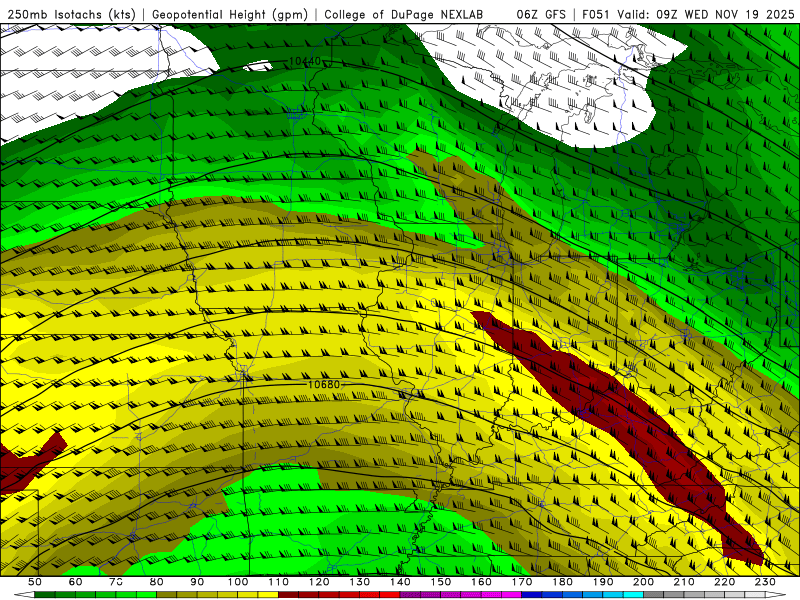Click the 110 label on the color scale

[x=278, y=582]
